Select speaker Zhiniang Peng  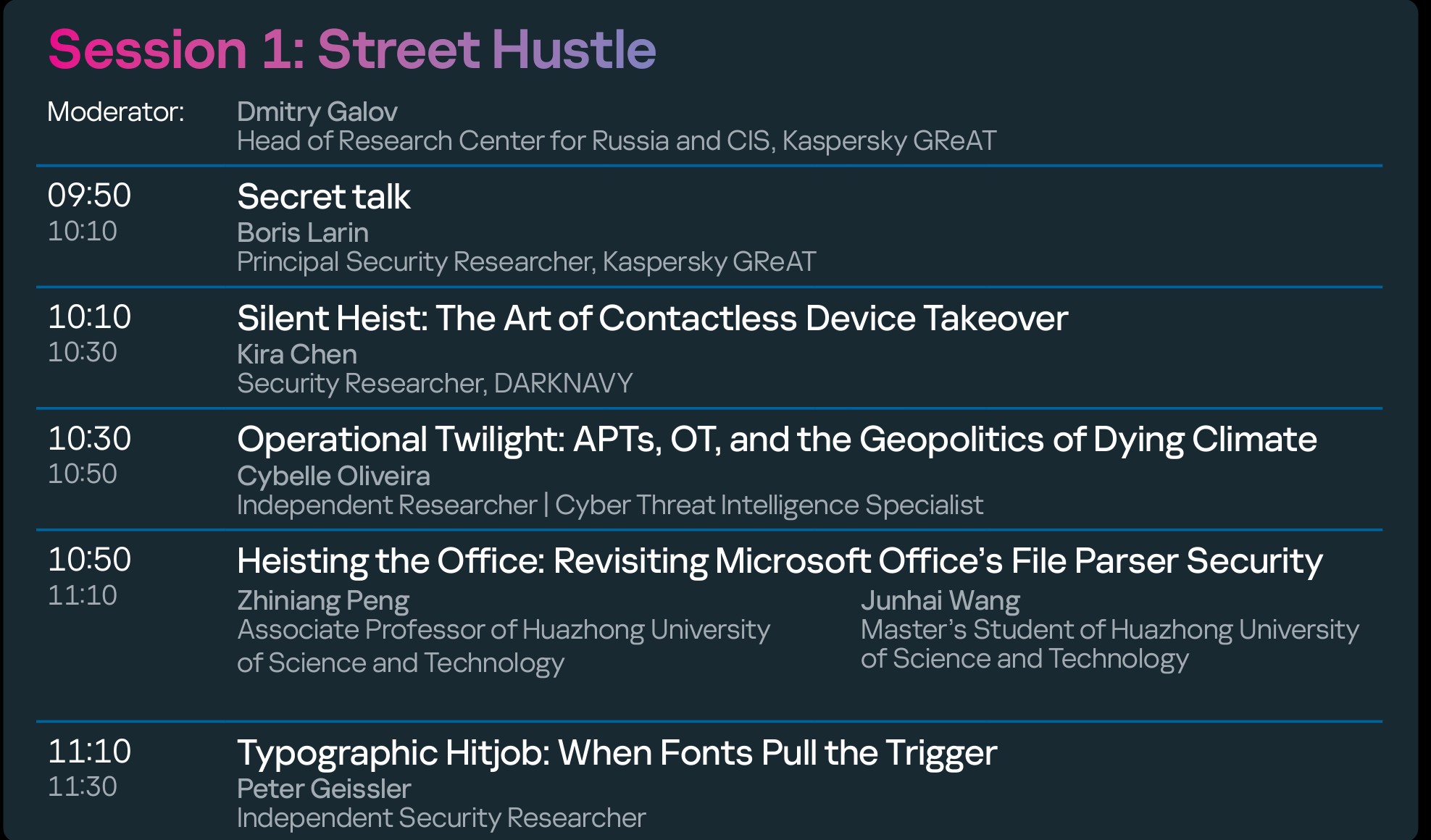[x=322, y=600]
